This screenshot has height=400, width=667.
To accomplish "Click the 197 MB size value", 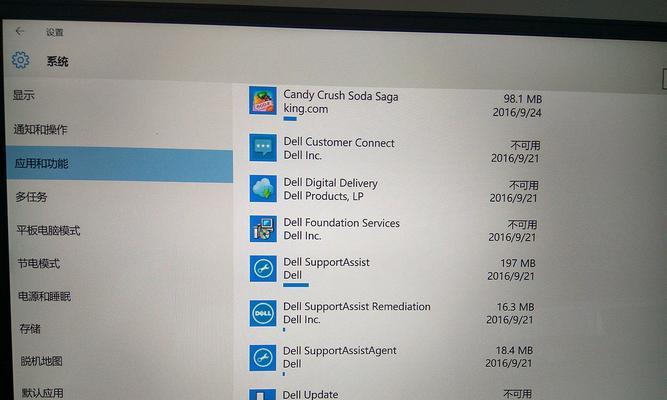I will pos(518,263).
